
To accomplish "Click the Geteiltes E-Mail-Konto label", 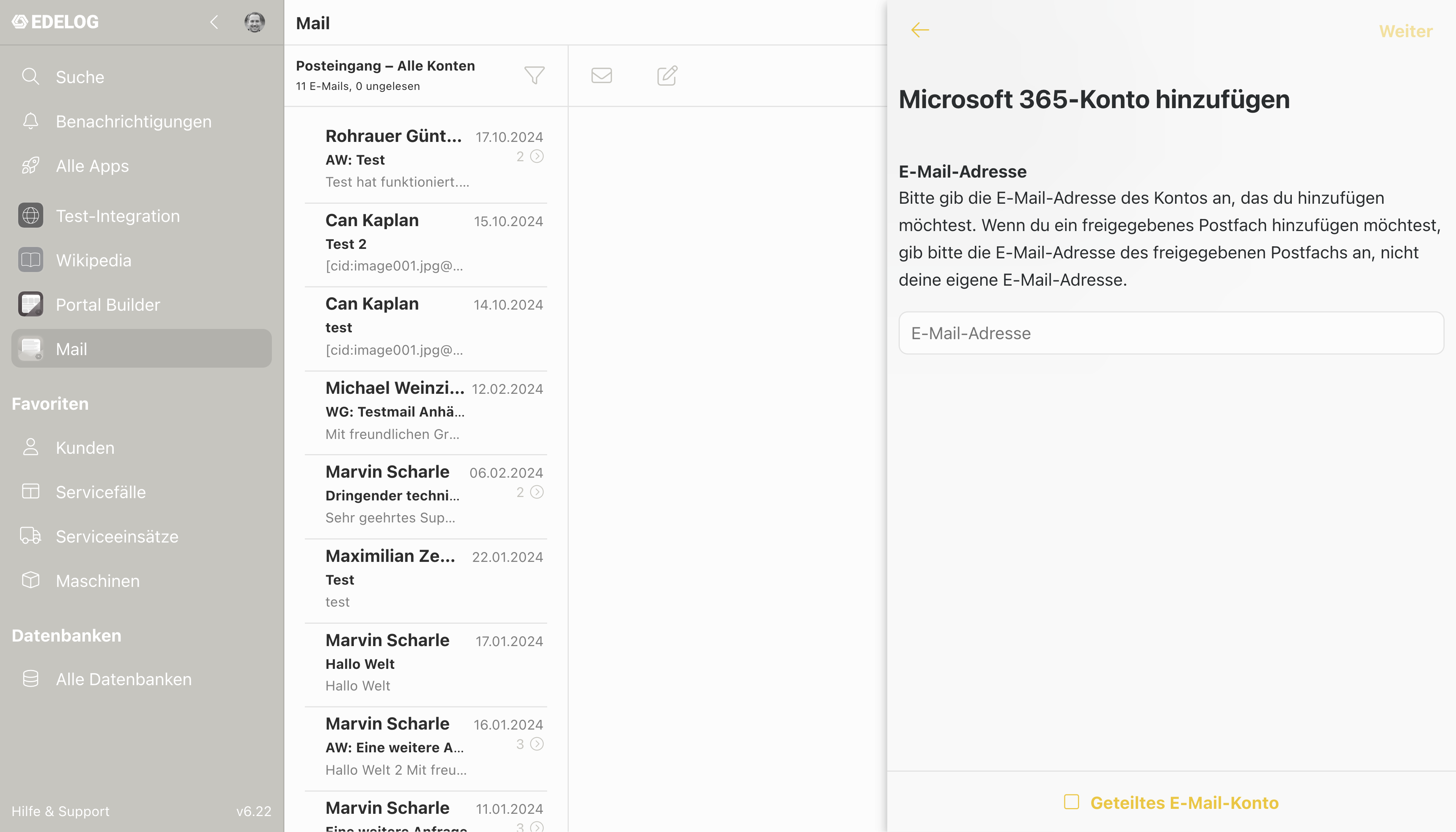I will [x=1184, y=803].
